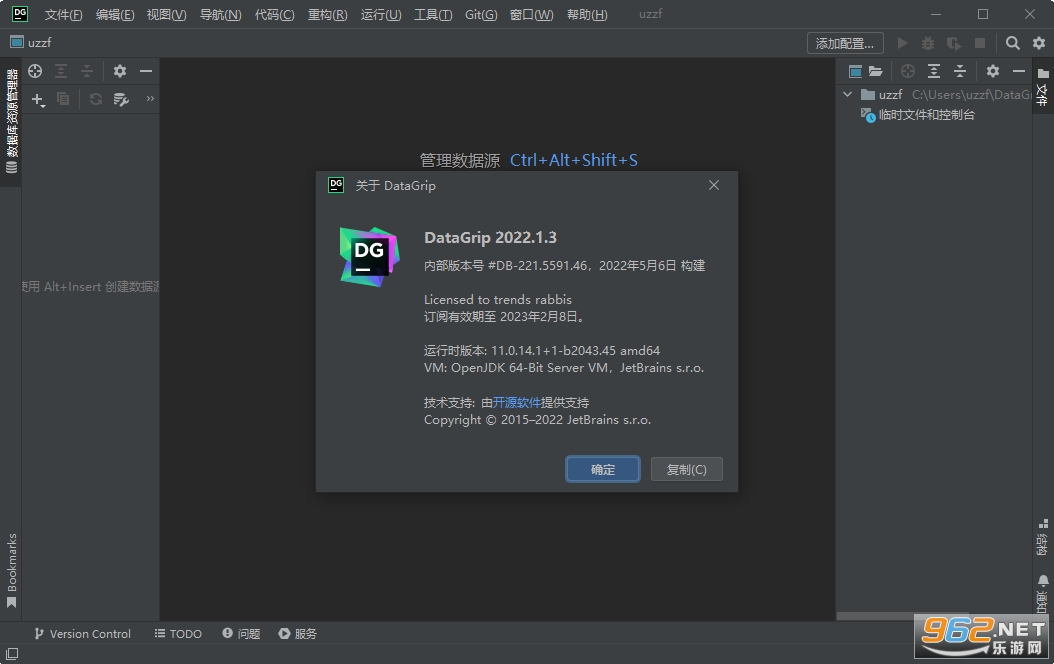The width and height of the screenshot is (1054, 664).
Task: Open the 代码(C) menu
Action: point(274,14)
